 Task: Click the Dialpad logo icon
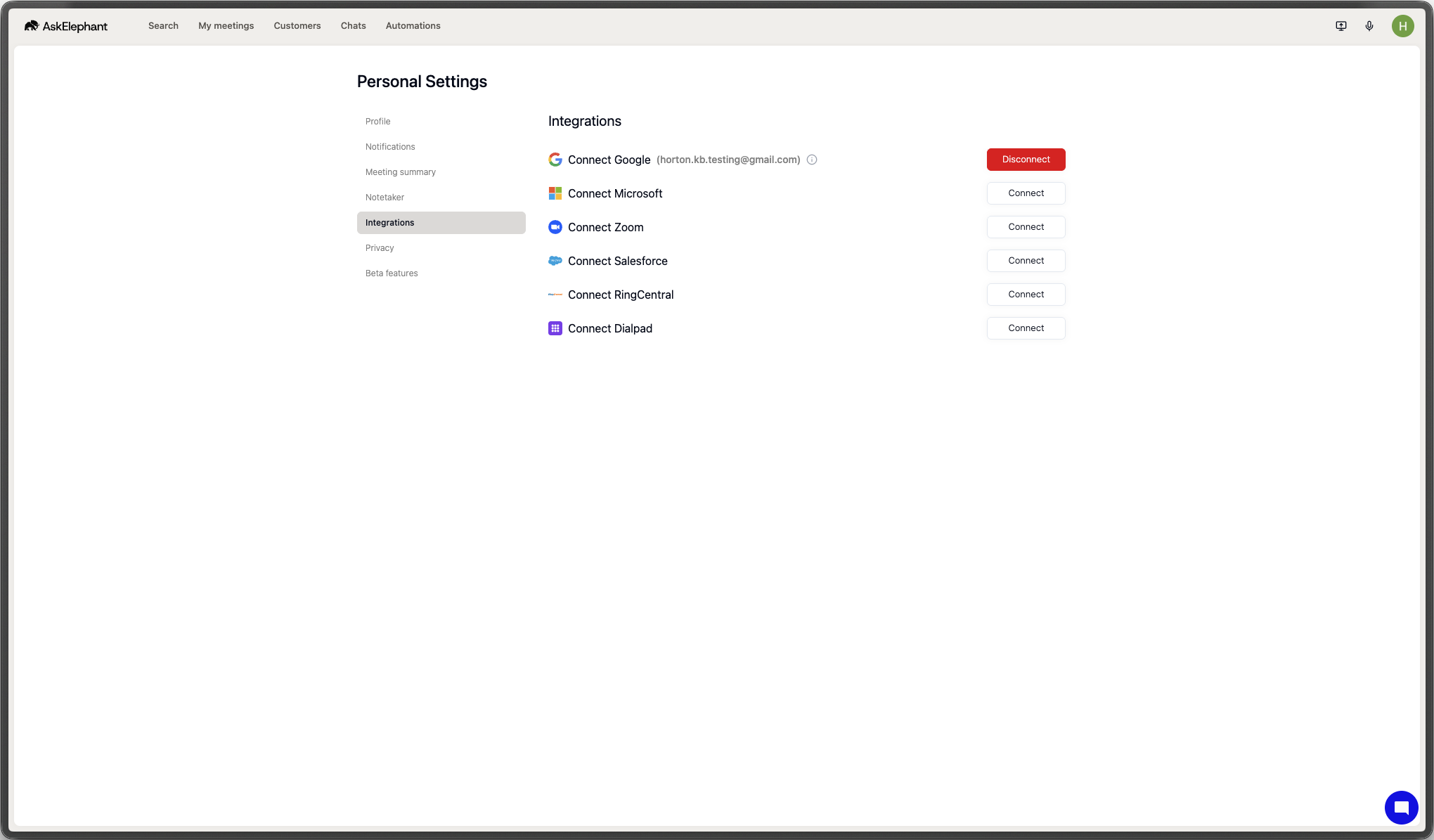(x=555, y=328)
